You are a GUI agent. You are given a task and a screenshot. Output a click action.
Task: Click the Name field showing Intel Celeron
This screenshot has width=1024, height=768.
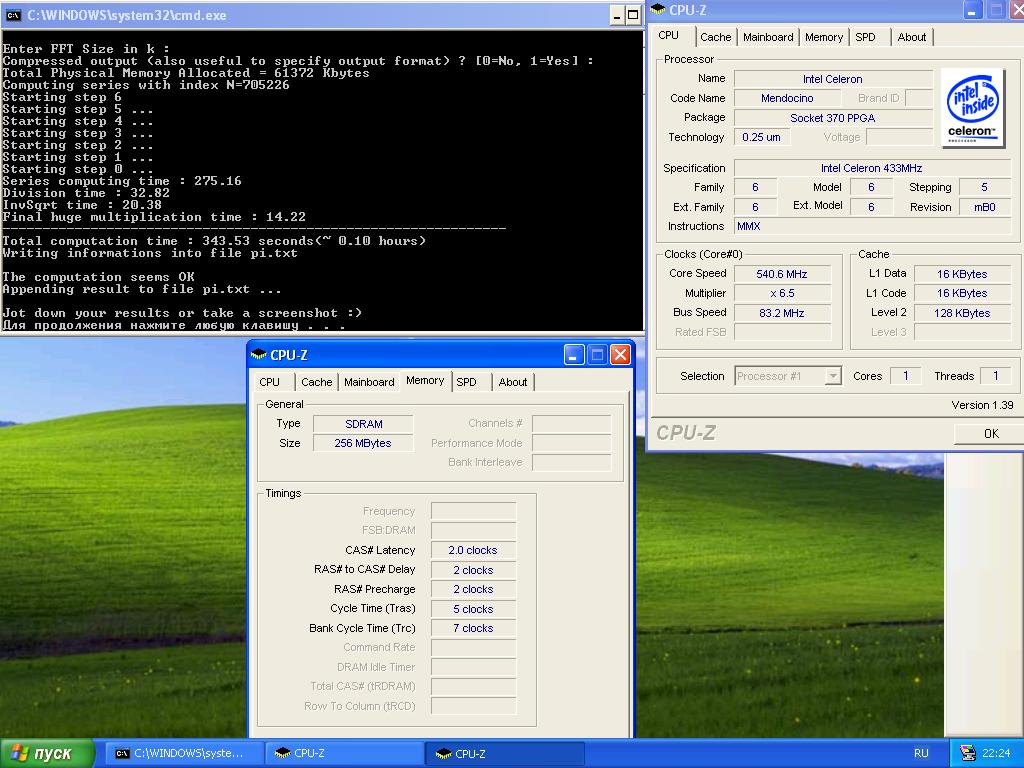point(833,79)
